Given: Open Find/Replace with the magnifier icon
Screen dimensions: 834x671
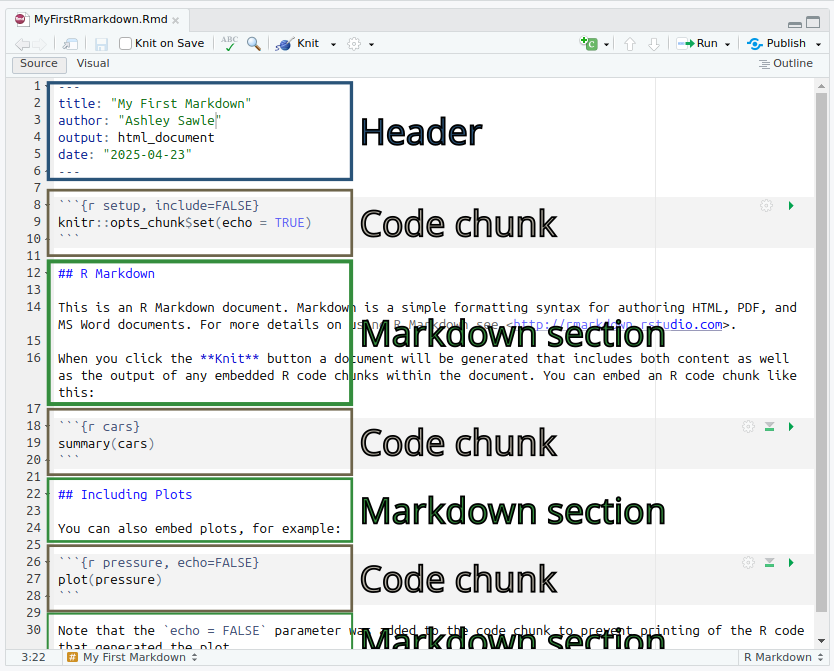Looking at the screenshot, I should (254, 44).
